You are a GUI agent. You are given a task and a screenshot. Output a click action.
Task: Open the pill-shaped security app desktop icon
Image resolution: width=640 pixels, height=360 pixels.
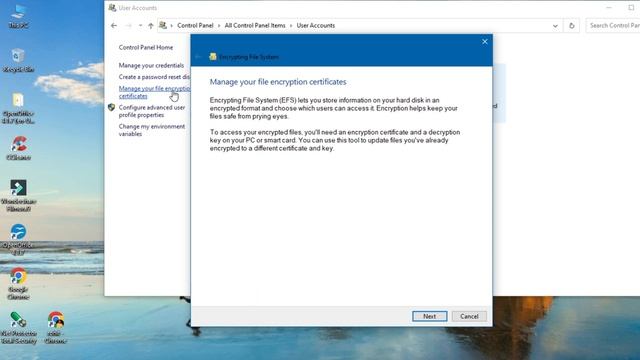18,328
